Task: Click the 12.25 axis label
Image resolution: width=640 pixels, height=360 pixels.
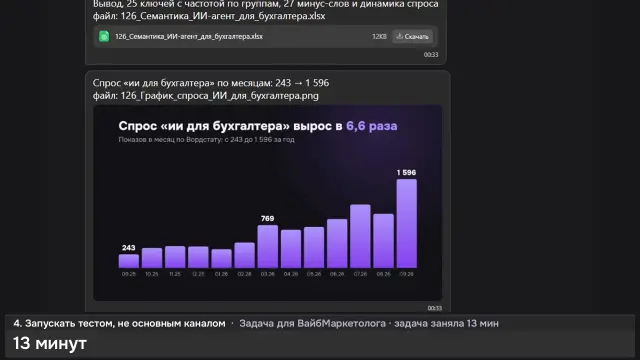Action: (198, 274)
